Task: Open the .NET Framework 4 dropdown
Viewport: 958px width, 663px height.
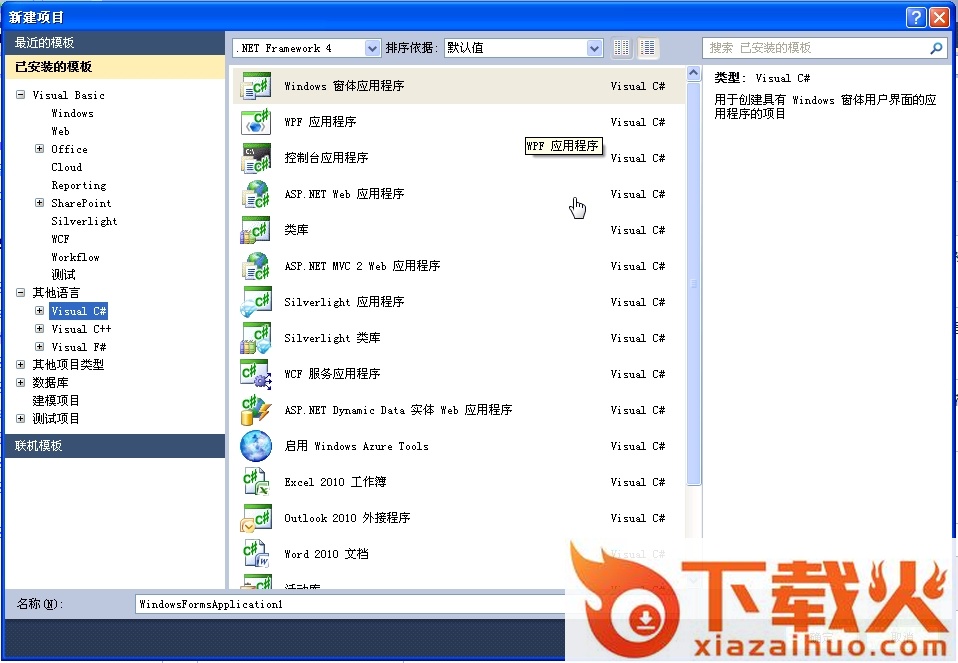Action: point(372,48)
